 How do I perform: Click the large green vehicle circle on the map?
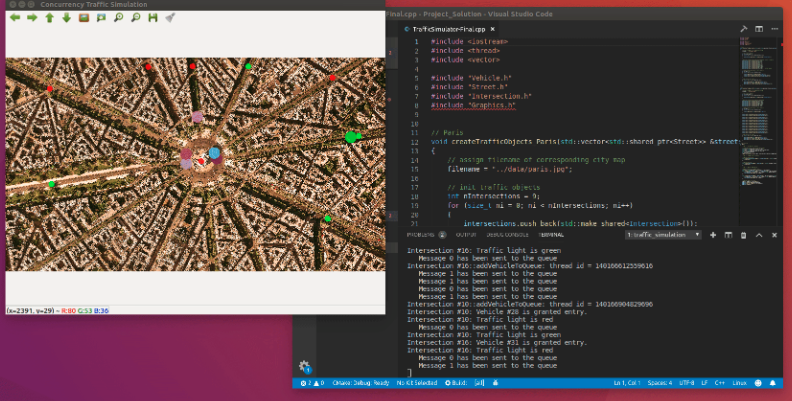click(x=351, y=137)
